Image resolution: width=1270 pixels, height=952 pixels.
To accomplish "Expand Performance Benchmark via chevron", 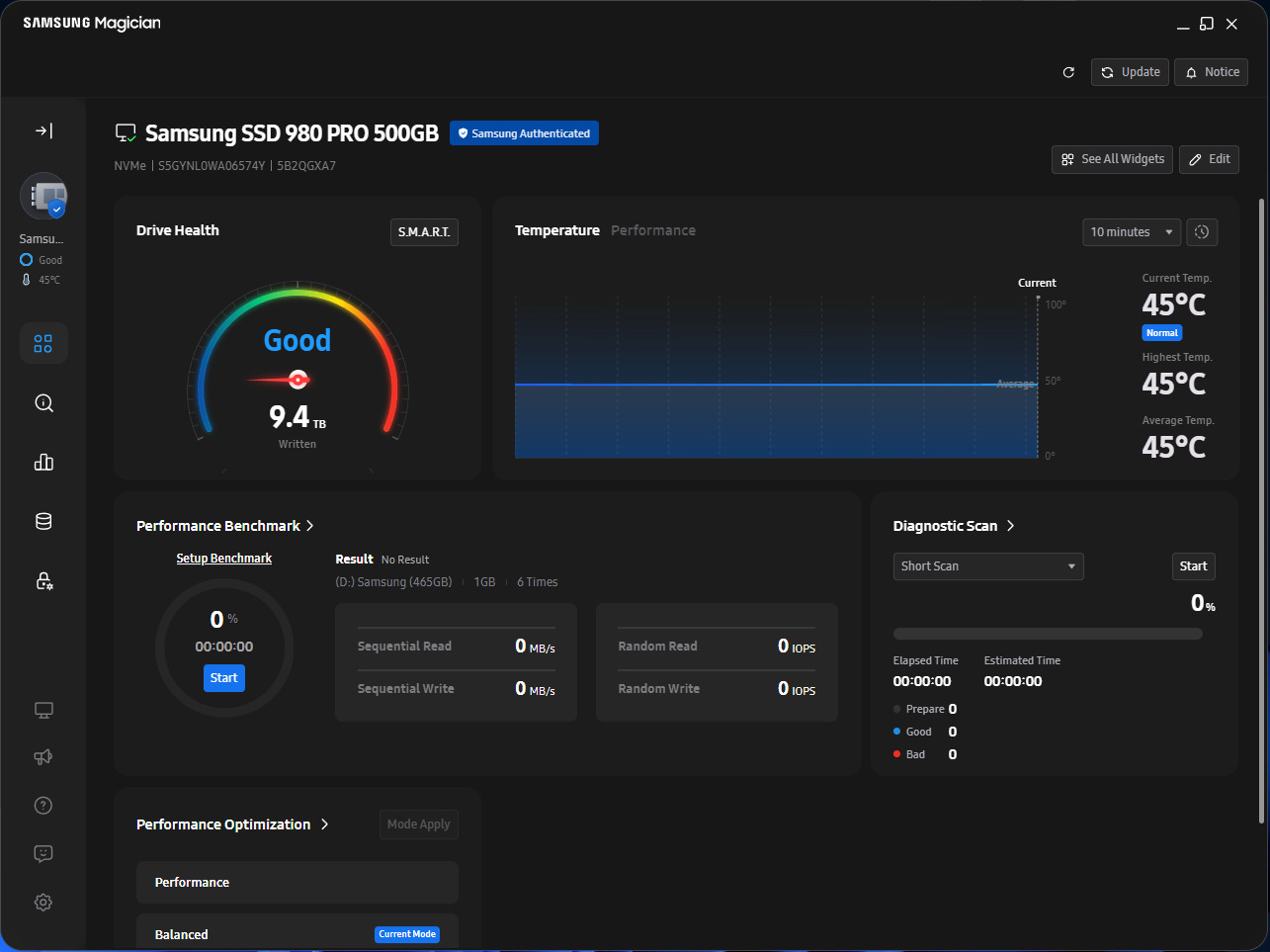I will tap(310, 526).
